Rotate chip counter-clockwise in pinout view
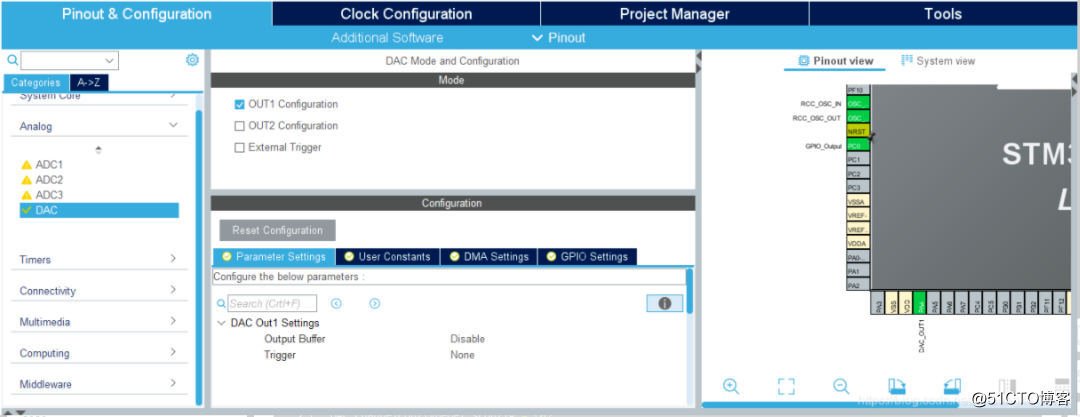1080x417 pixels. click(952, 386)
